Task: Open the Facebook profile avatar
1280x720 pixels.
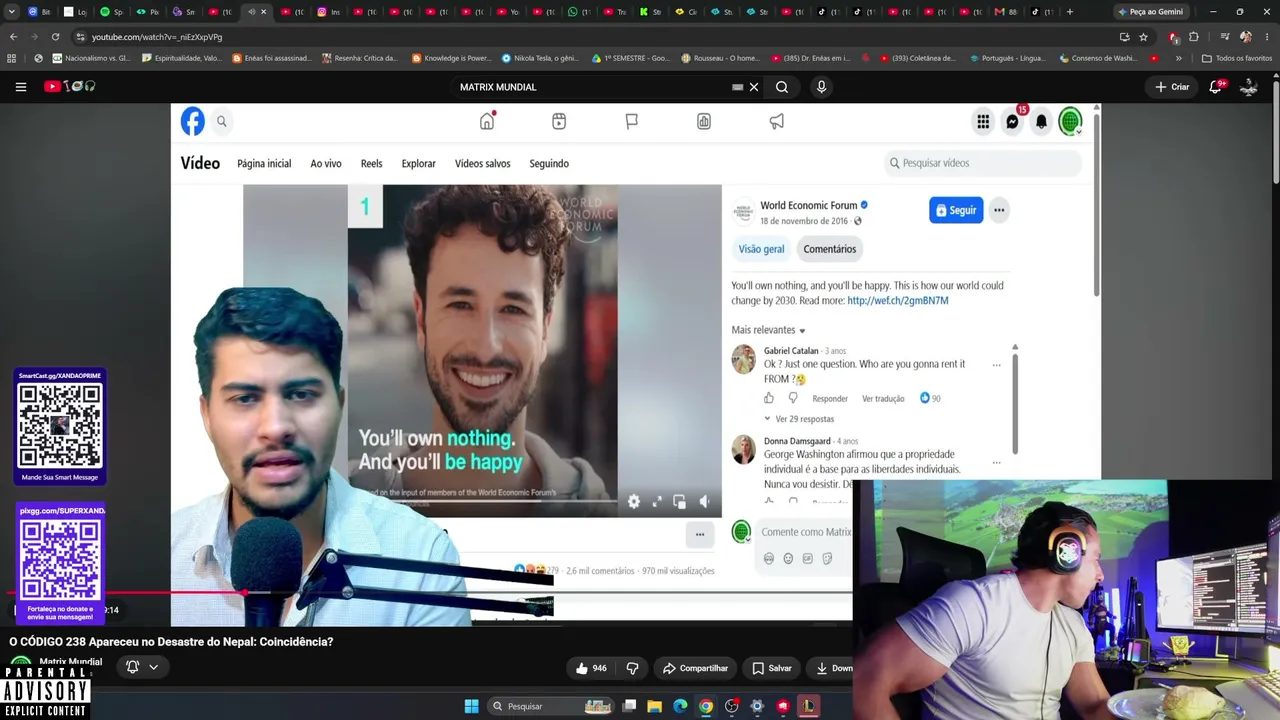Action: 1070,122
